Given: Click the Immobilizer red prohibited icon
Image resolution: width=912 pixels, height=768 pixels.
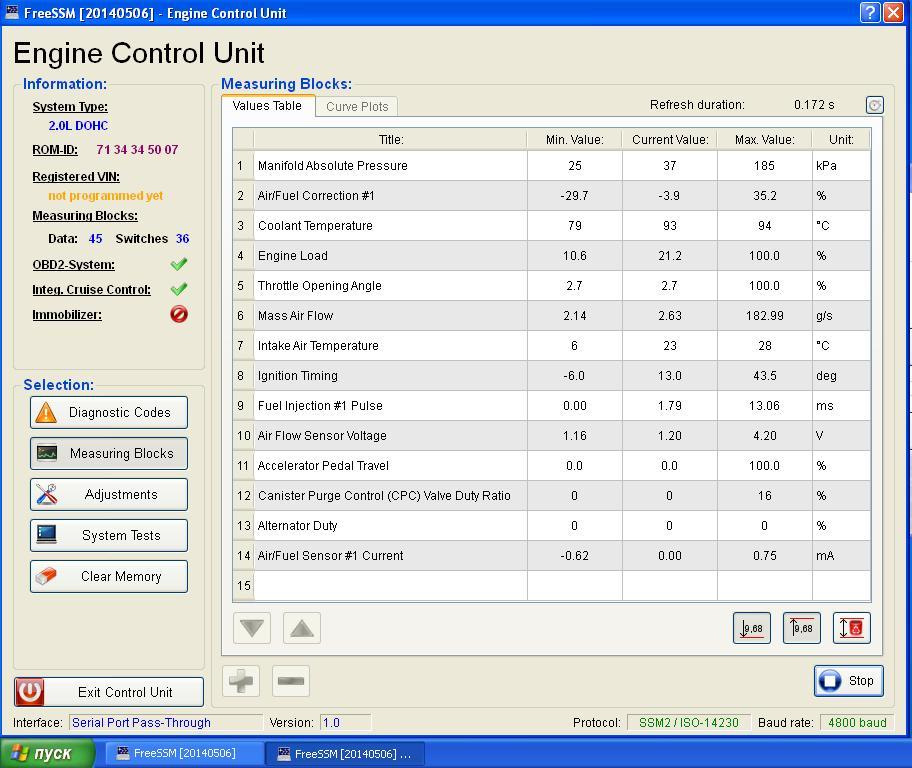Looking at the screenshot, I should point(179,315).
